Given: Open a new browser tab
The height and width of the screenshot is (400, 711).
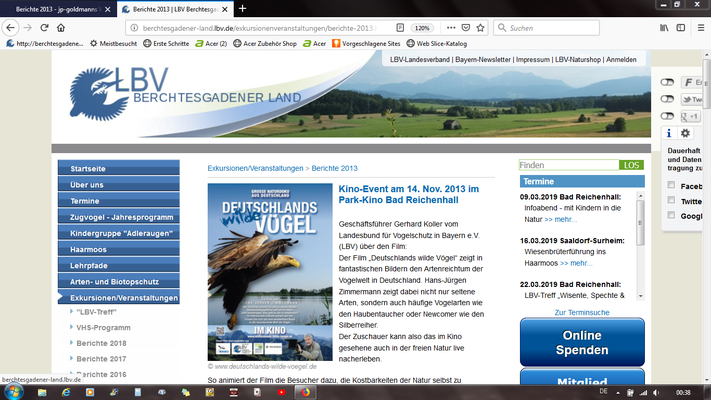Looking at the screenshot, I should [242, 9].
